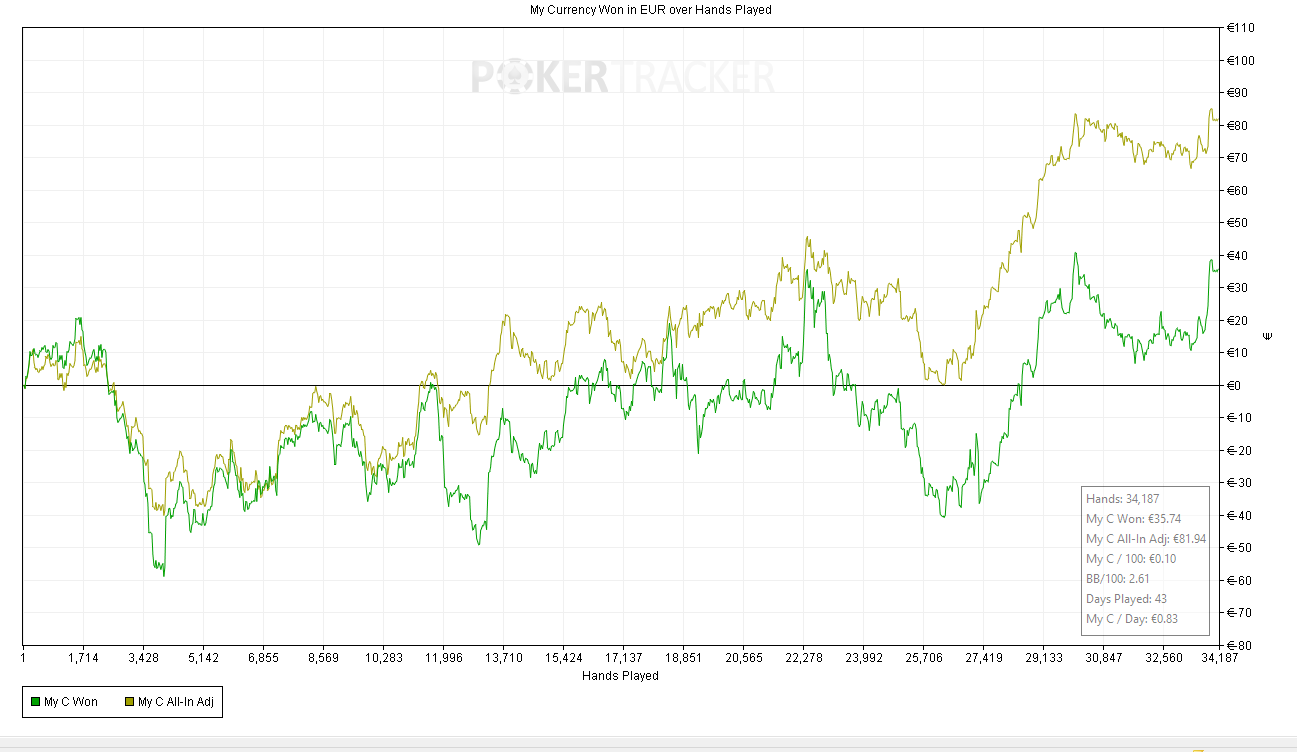Click Days Played: 43 summary line
Image resolution: width=1297 pixels, height=752 pixels.
click(x=1127, y=599)
